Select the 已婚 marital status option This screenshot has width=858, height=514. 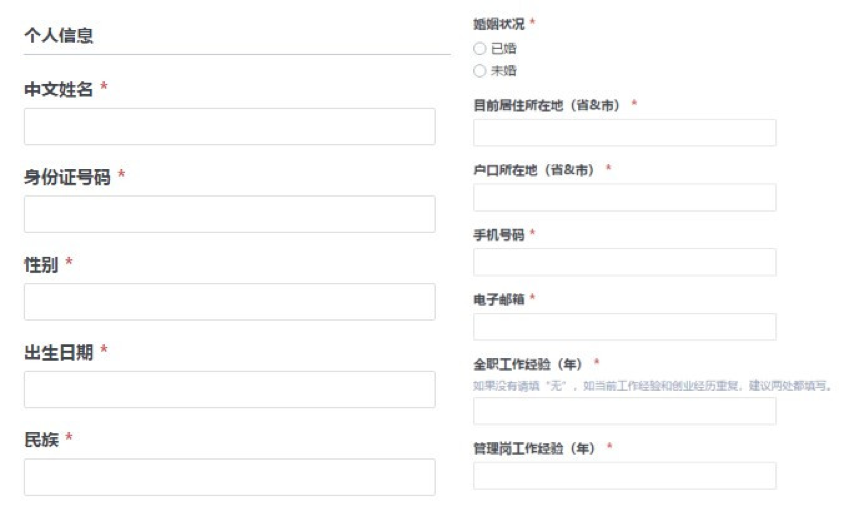pos(480,48)
